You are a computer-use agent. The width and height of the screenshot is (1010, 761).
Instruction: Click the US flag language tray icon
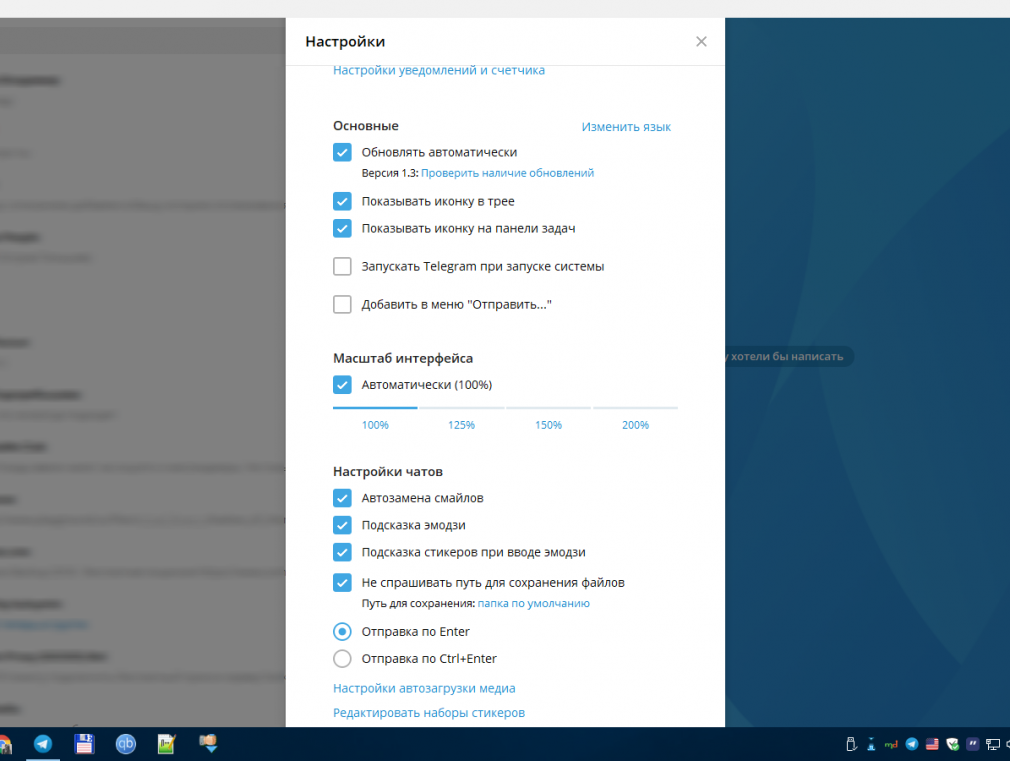(932, 744)
